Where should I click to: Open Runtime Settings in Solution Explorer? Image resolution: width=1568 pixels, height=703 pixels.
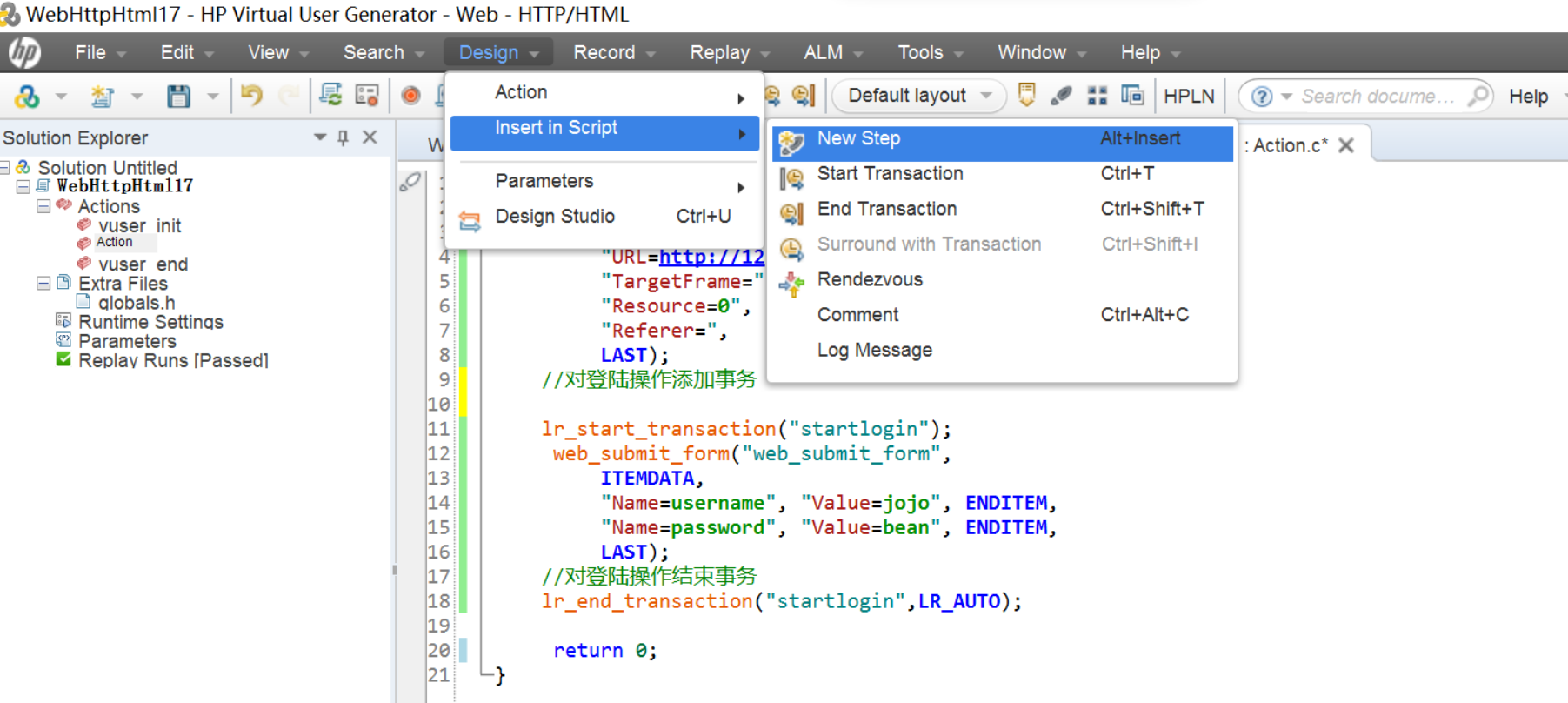150,322
